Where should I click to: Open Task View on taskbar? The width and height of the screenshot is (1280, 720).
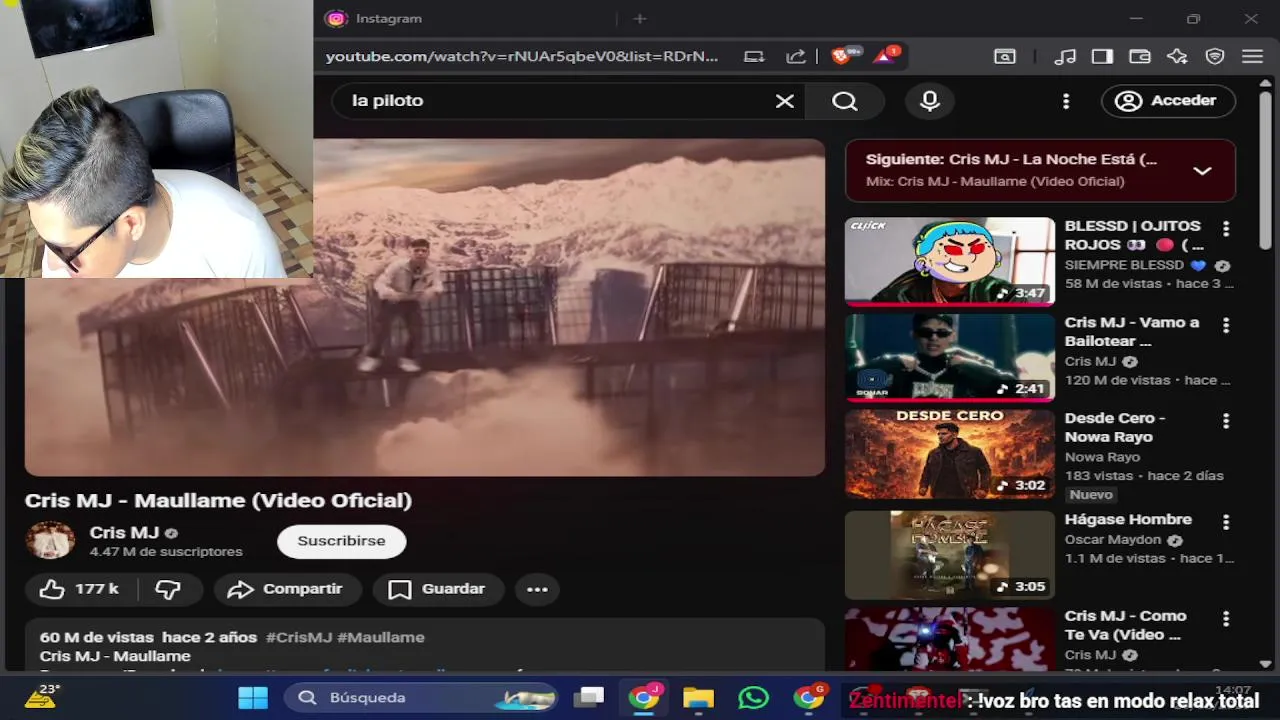pyautogui.click(x=591, y=698)
